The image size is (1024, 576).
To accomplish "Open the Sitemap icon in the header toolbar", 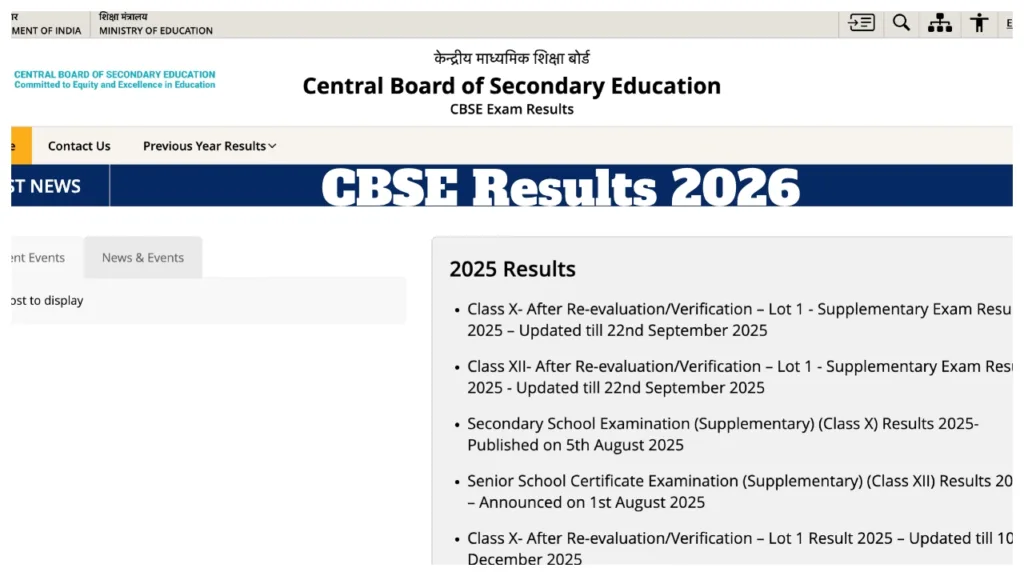I will tap(939, 22).
